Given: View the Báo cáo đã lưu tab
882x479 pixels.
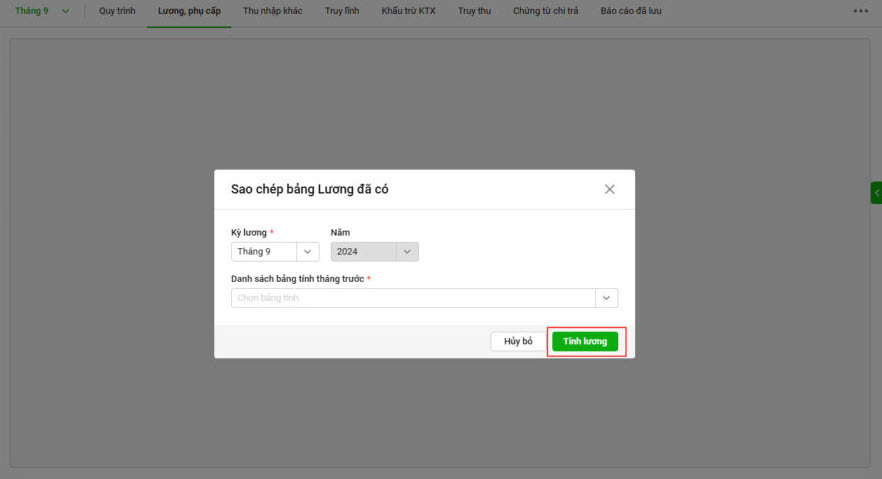Looking at the screenshot, I should click(630, 11).
